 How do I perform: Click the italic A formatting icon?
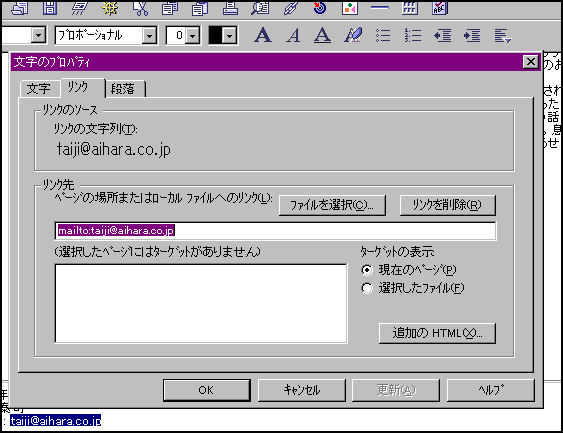tap(293, 35)
